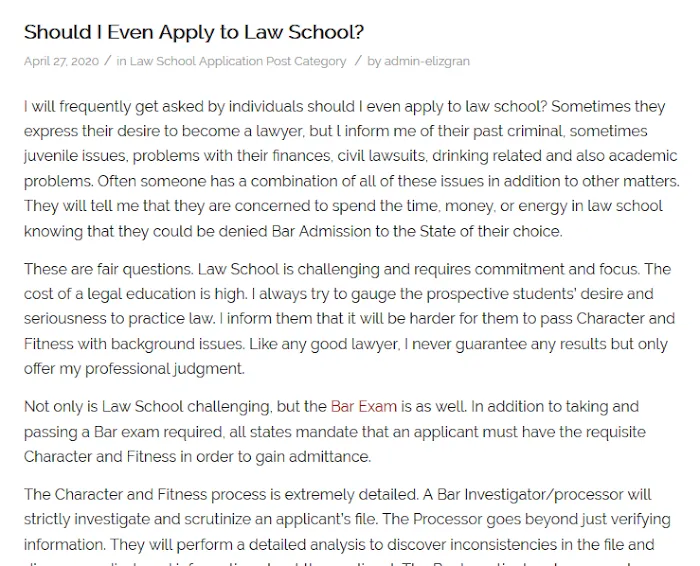Click the phrase "offer my professional judgment"
Screen dimensions: 700x566
click(x=133, y=369)
